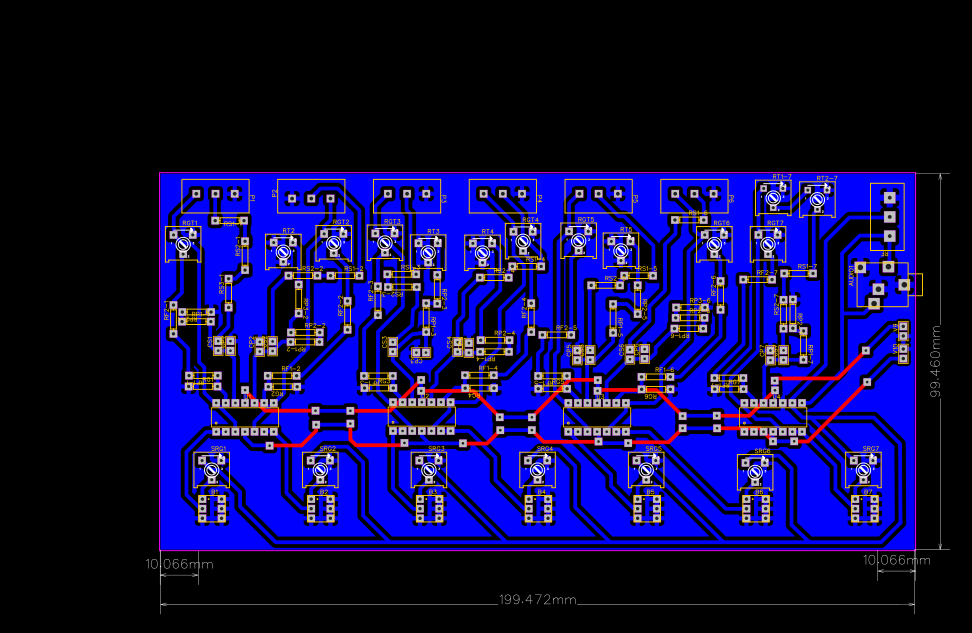
Task: Select connector P1 at top left
Action: tap(213, 195)
